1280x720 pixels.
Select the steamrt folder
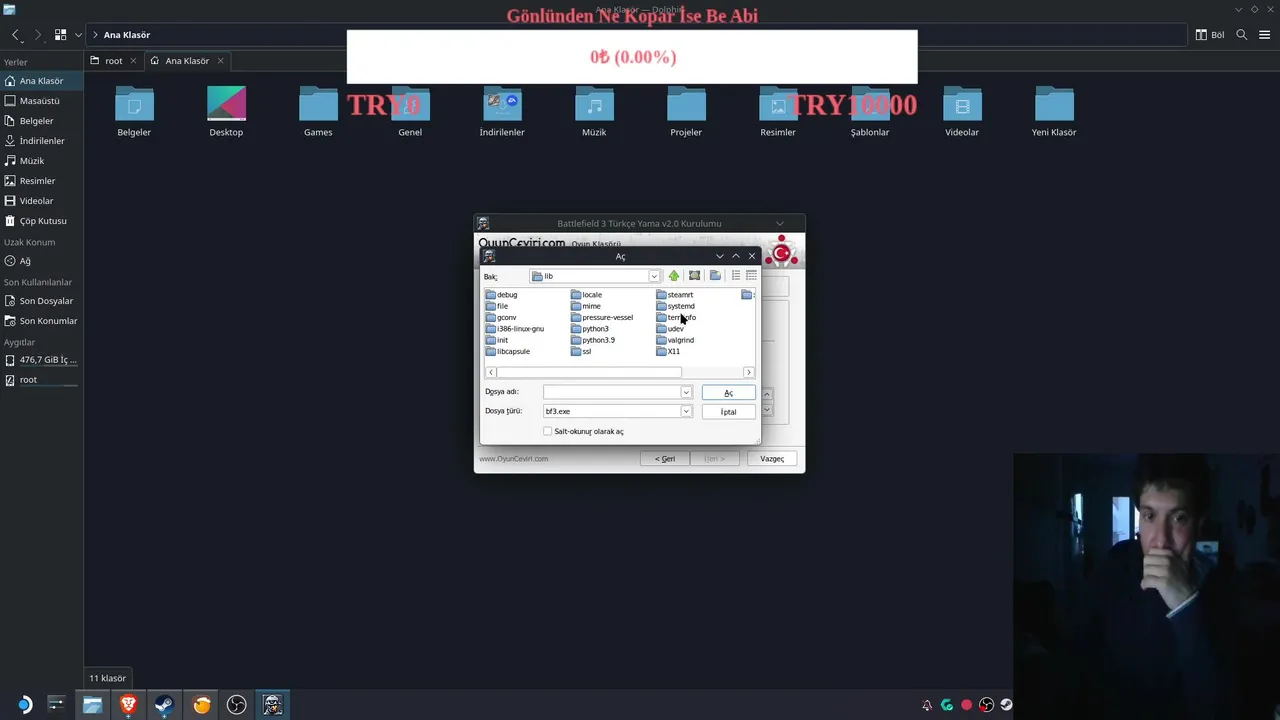675,295
